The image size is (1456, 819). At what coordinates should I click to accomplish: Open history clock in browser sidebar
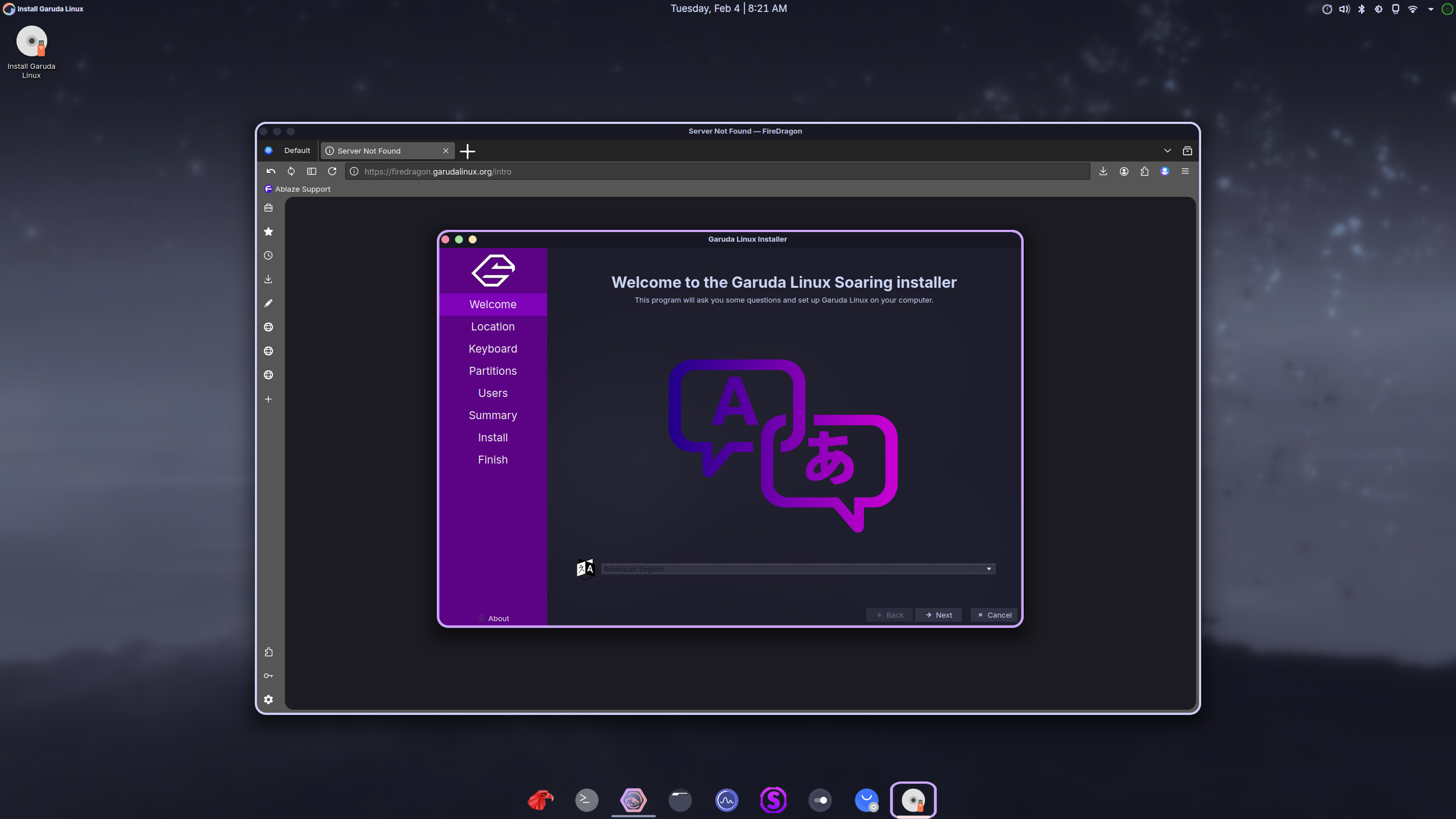point(268,255)
